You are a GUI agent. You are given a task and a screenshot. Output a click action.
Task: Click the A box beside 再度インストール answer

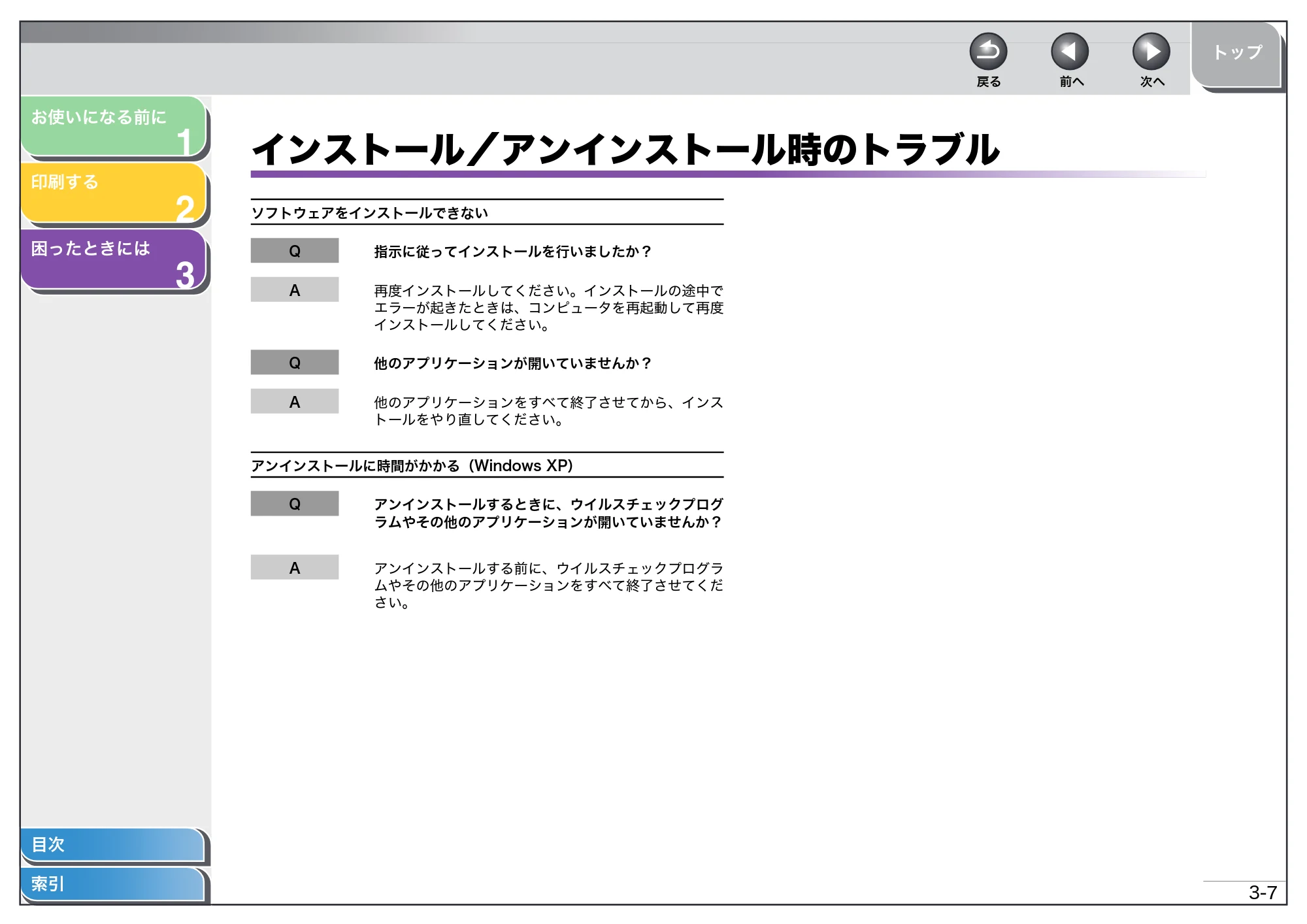coord(295,289)
